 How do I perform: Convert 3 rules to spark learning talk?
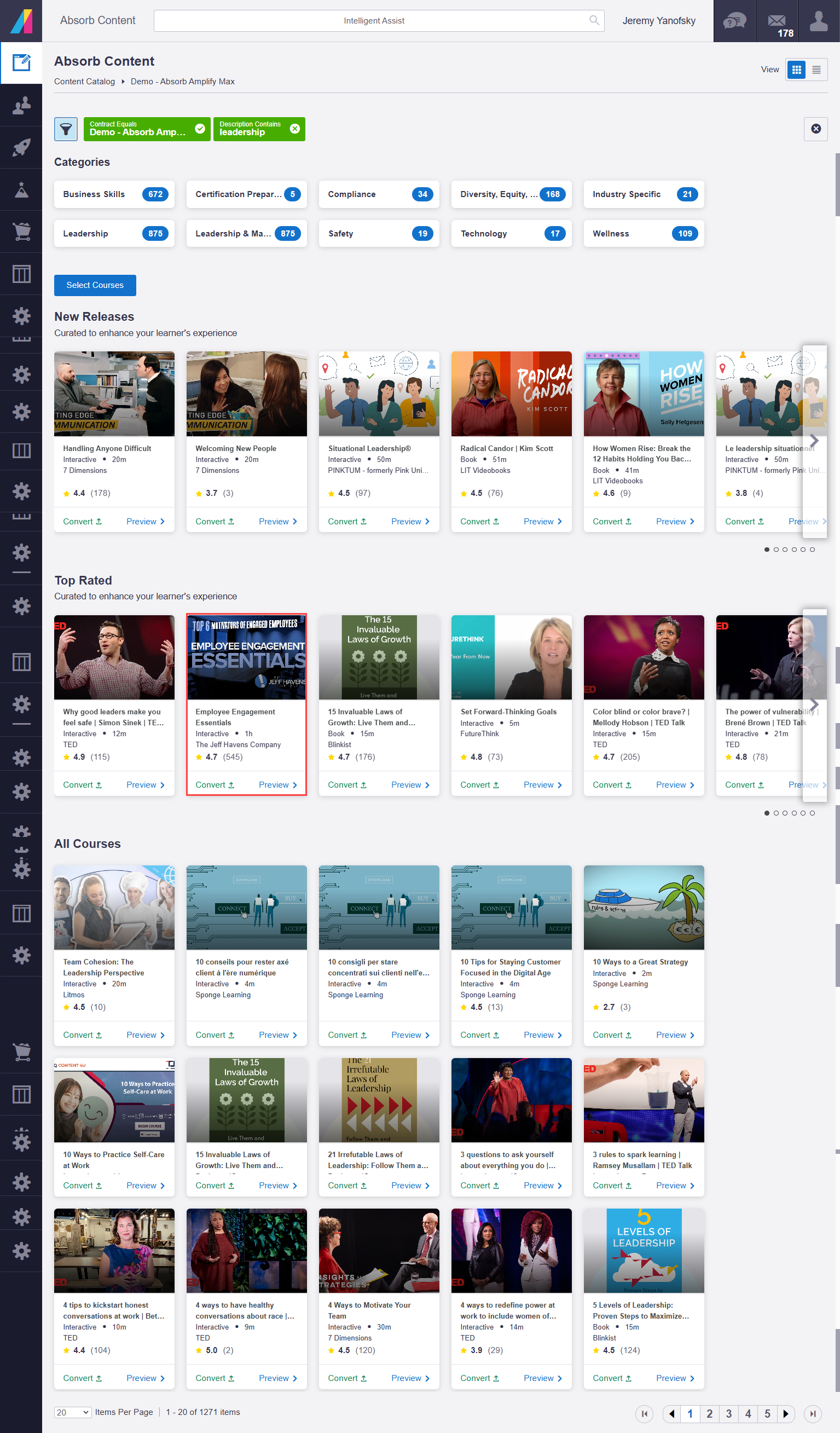(612, 1186)
